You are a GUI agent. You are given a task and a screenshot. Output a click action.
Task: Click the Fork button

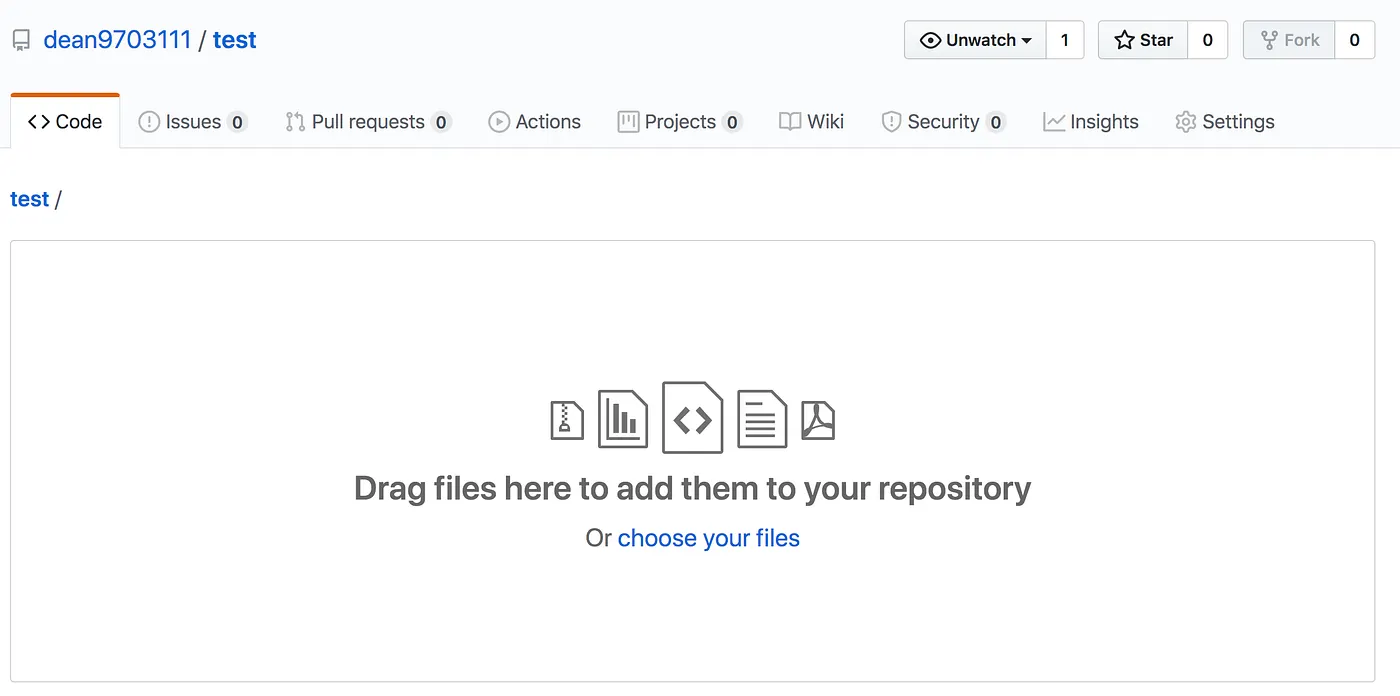coord(1289,40)
